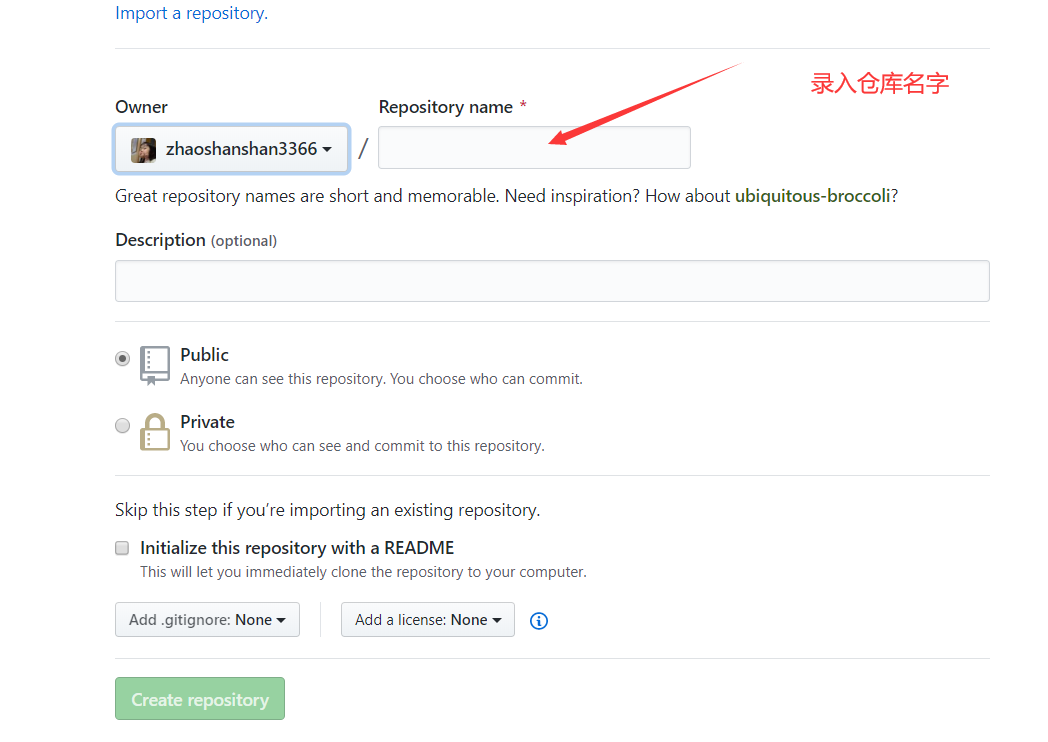Open the Import a repository link
This screenshot has width=1048, height=742.
191,13
